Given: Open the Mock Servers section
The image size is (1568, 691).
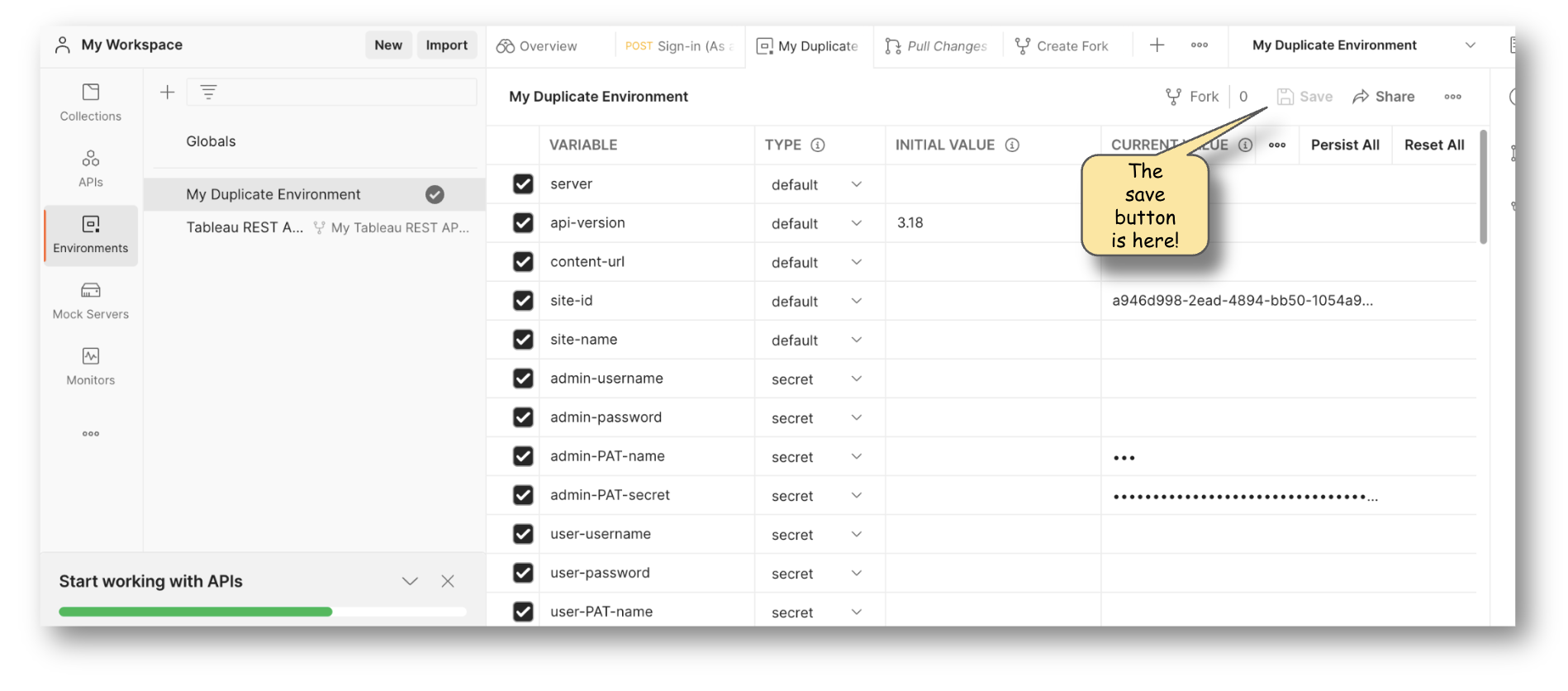Looking at the screenshot, I should tap(90, 301).
